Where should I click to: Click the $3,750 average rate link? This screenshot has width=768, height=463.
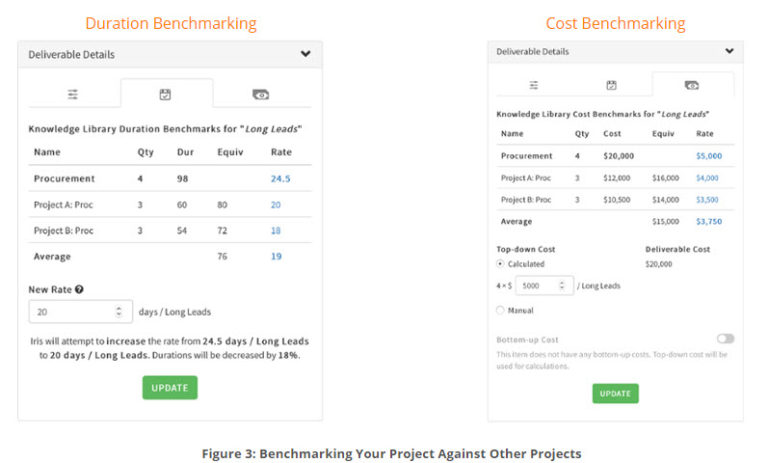707,221
